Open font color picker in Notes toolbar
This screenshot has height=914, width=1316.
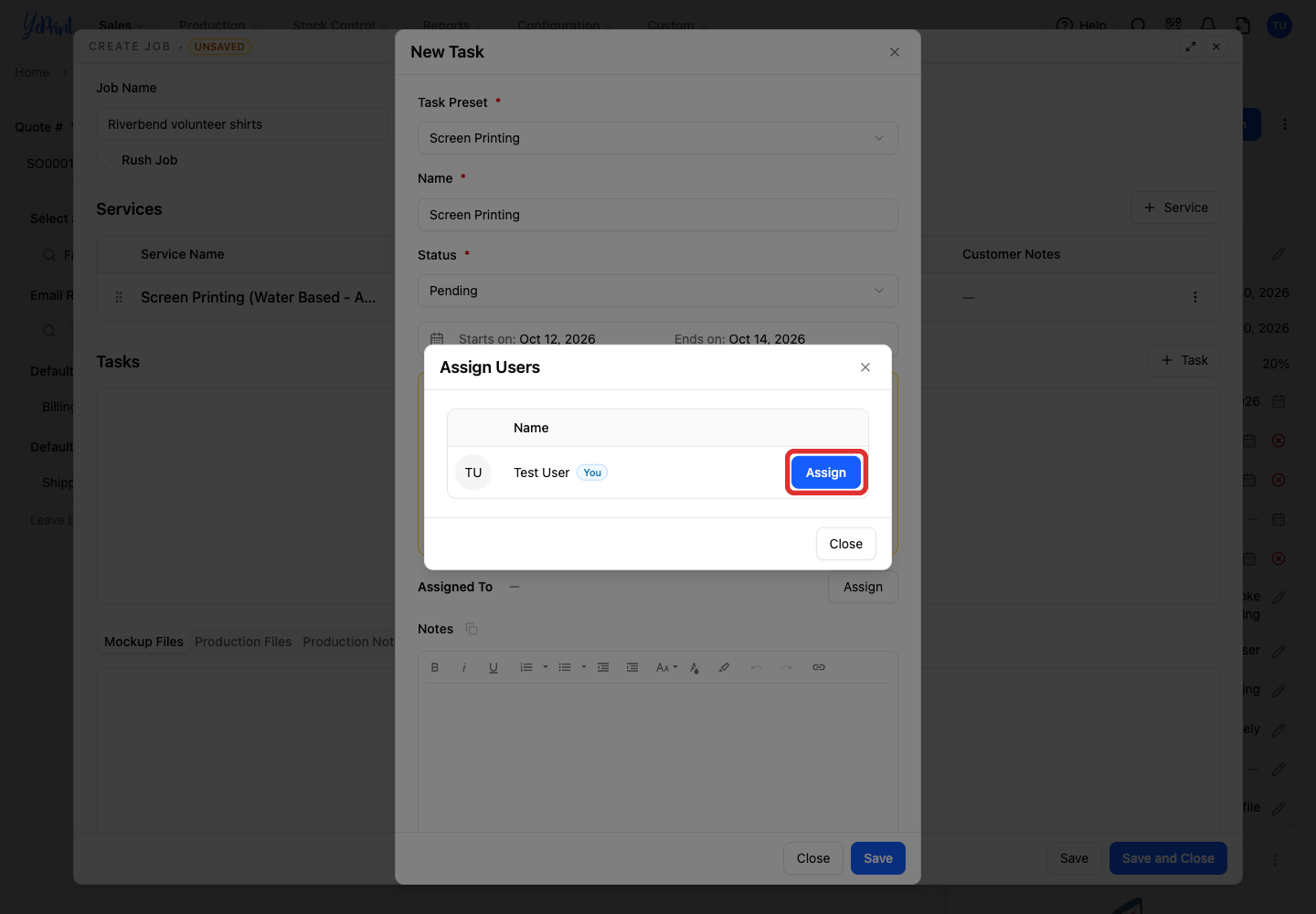[695, 667]
